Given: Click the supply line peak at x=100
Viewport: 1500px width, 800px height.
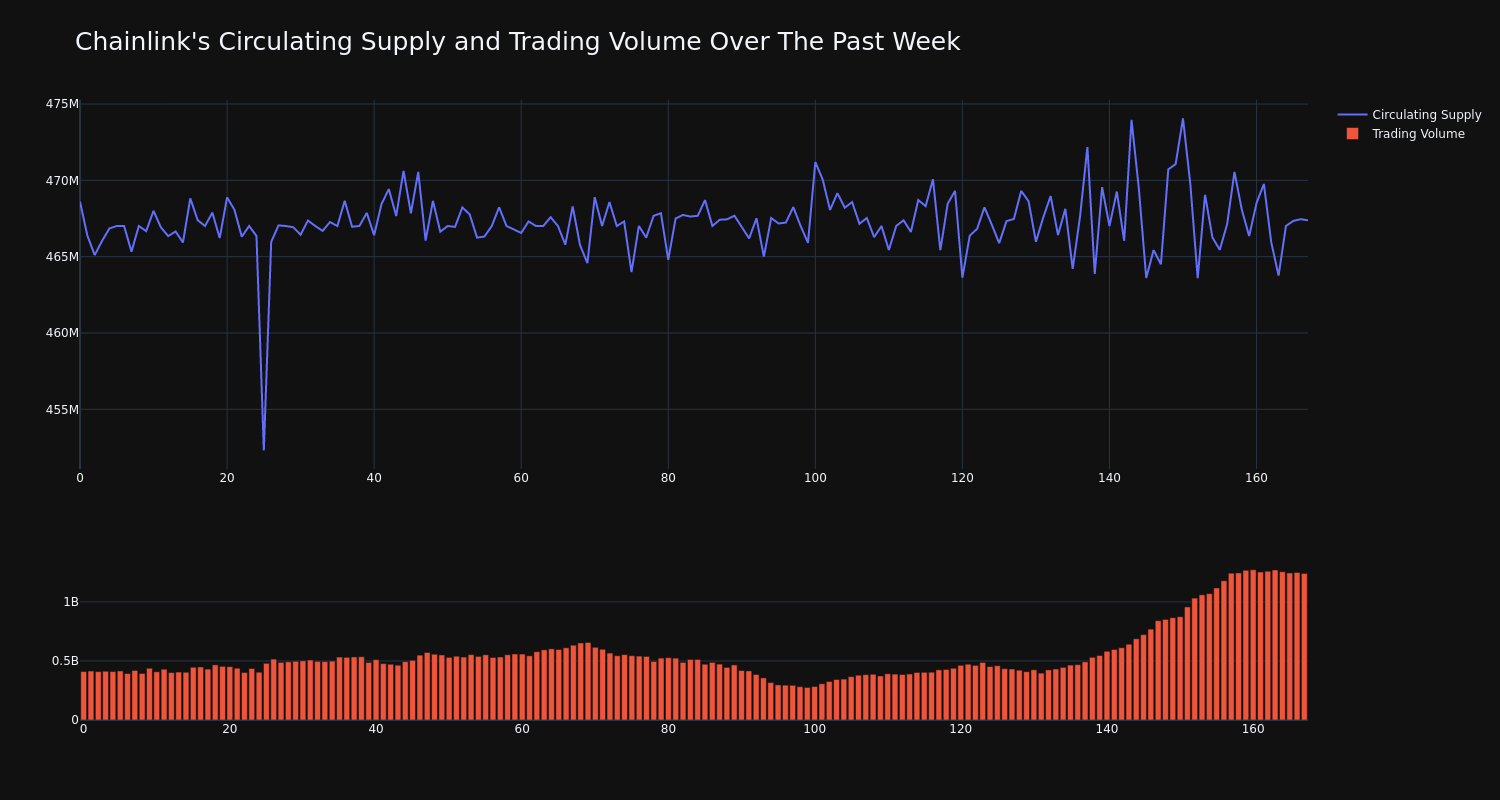Looking at the screenshot, I should tap(815, 162).
